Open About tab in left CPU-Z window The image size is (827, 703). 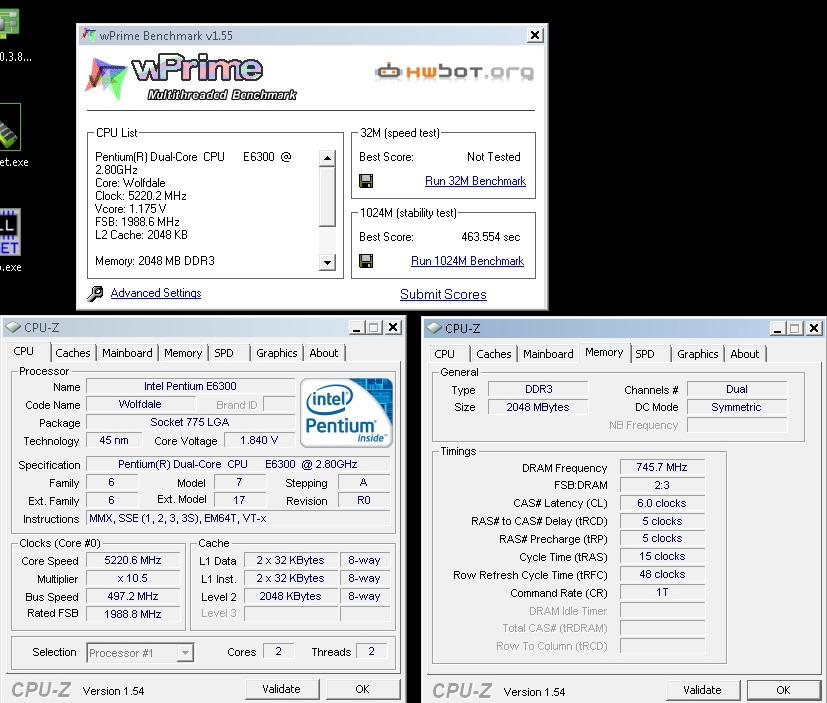point(324,353)
